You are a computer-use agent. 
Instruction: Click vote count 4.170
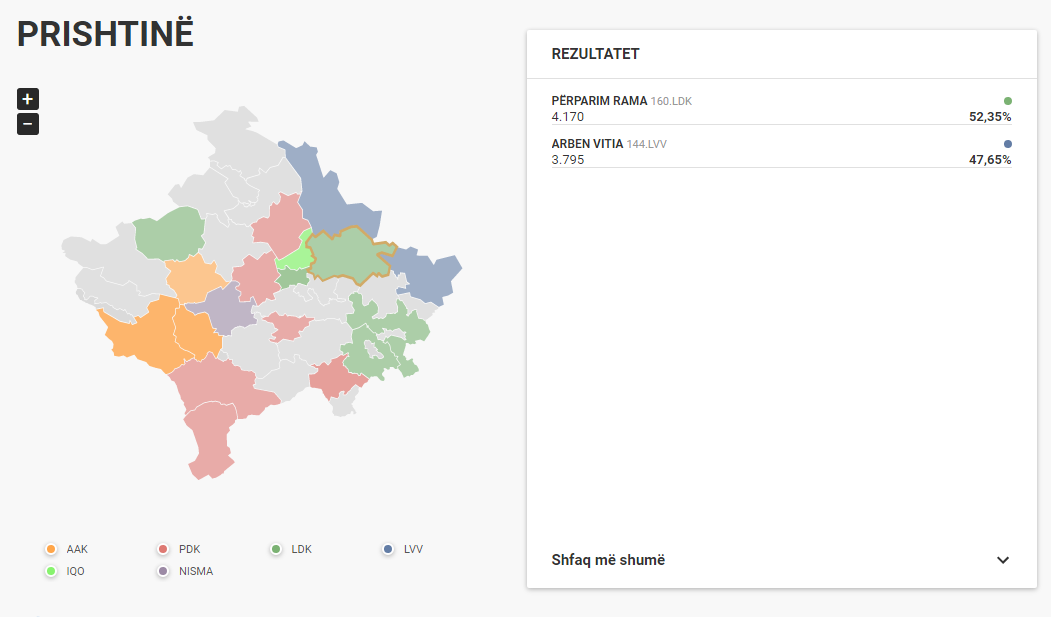pos(568,117)
